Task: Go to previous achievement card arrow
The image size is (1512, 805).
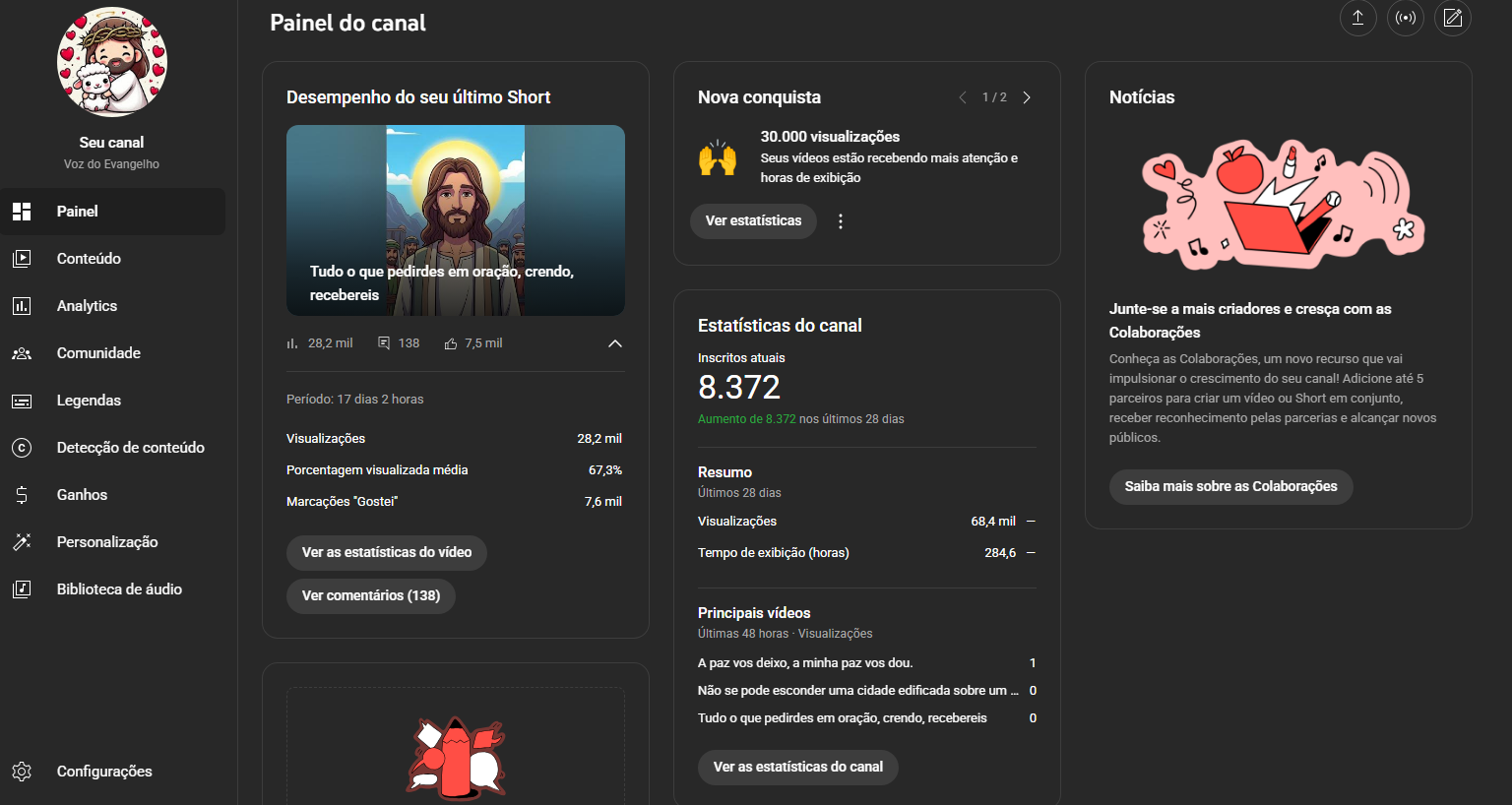Action: [x=963, y=97]
